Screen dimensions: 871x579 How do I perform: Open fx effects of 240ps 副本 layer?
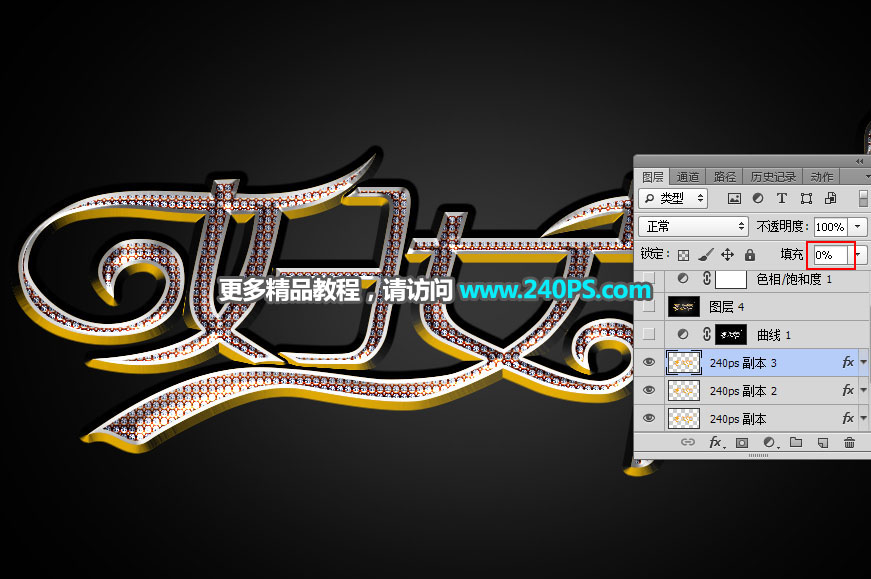click(x=848, y=418)
